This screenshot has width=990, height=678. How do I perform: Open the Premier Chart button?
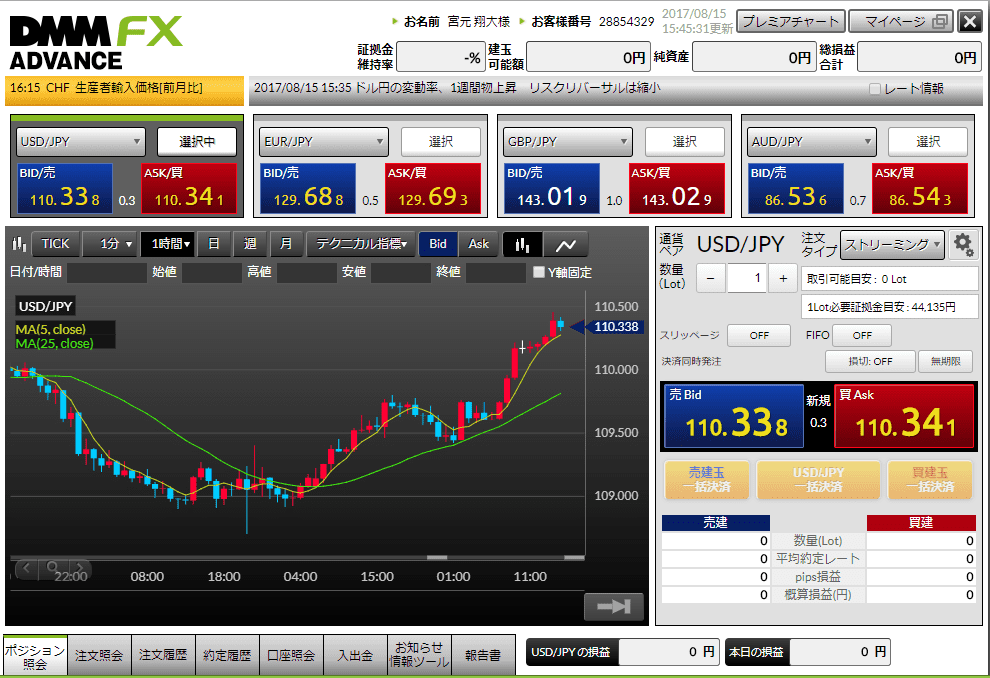coord(790,21)
